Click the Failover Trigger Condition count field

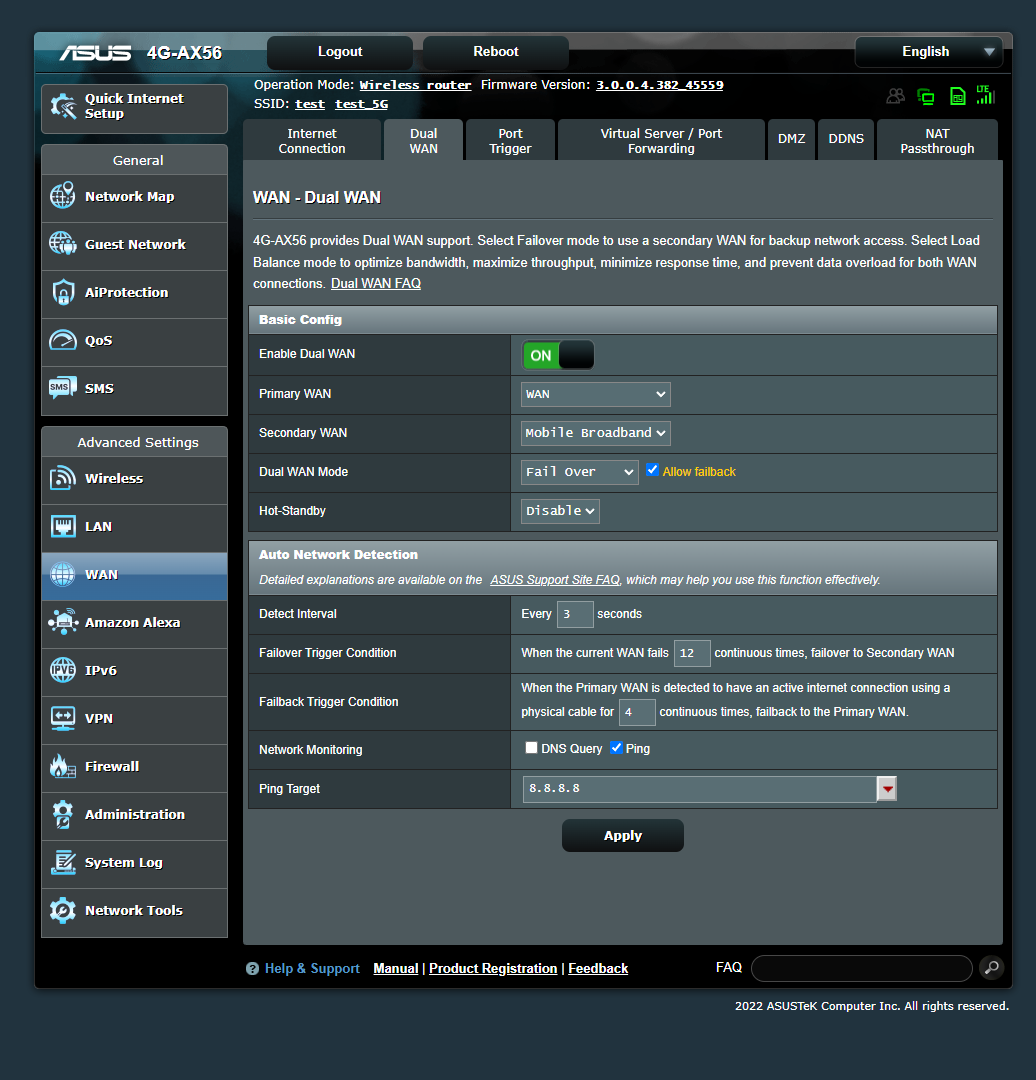[x=692, y=653]
